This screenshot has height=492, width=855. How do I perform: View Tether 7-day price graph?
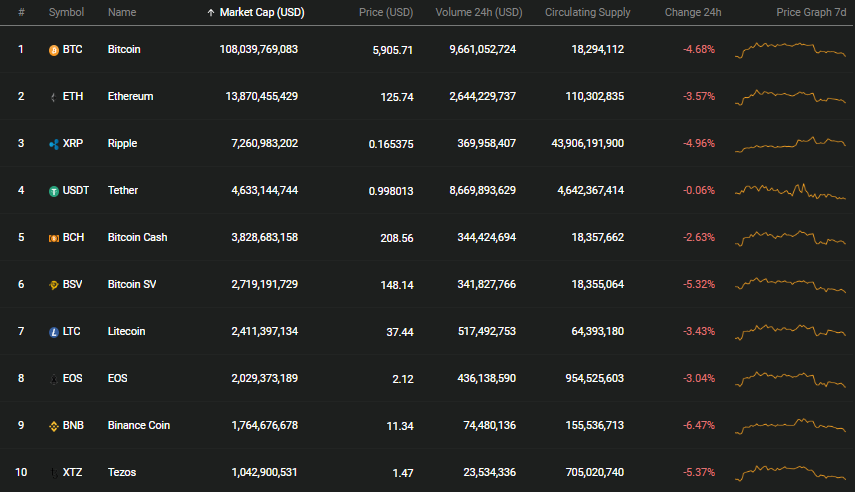click(790, 191)
